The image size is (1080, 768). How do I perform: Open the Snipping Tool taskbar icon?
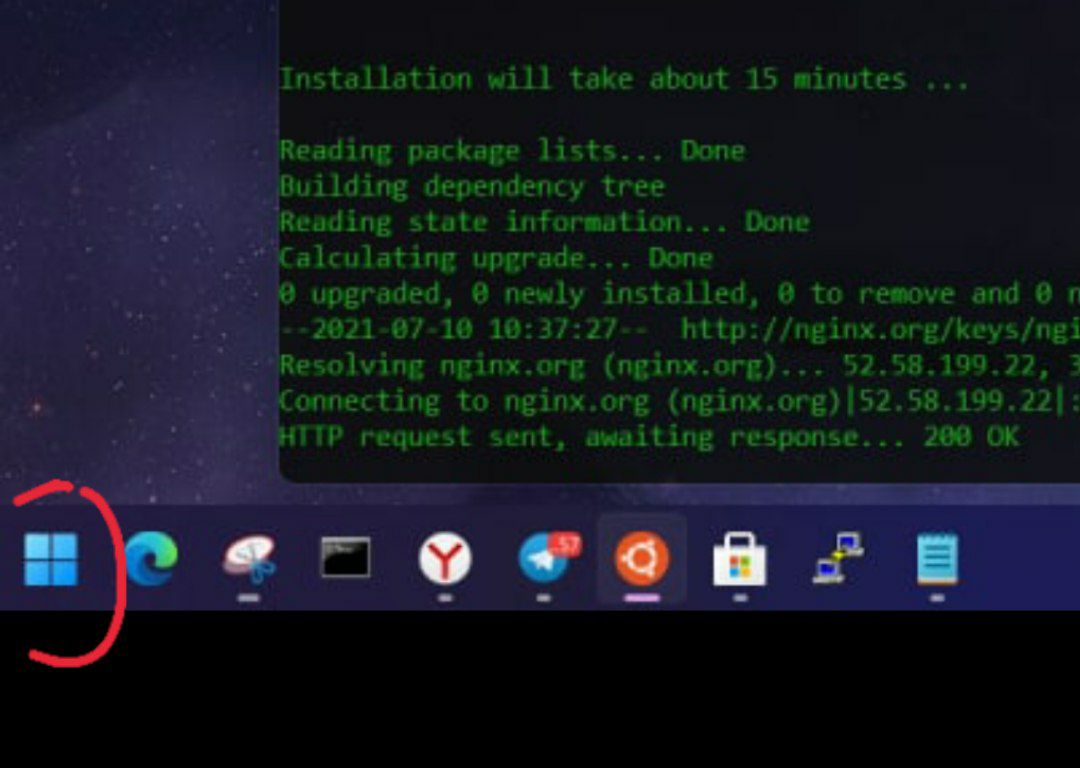249,559
